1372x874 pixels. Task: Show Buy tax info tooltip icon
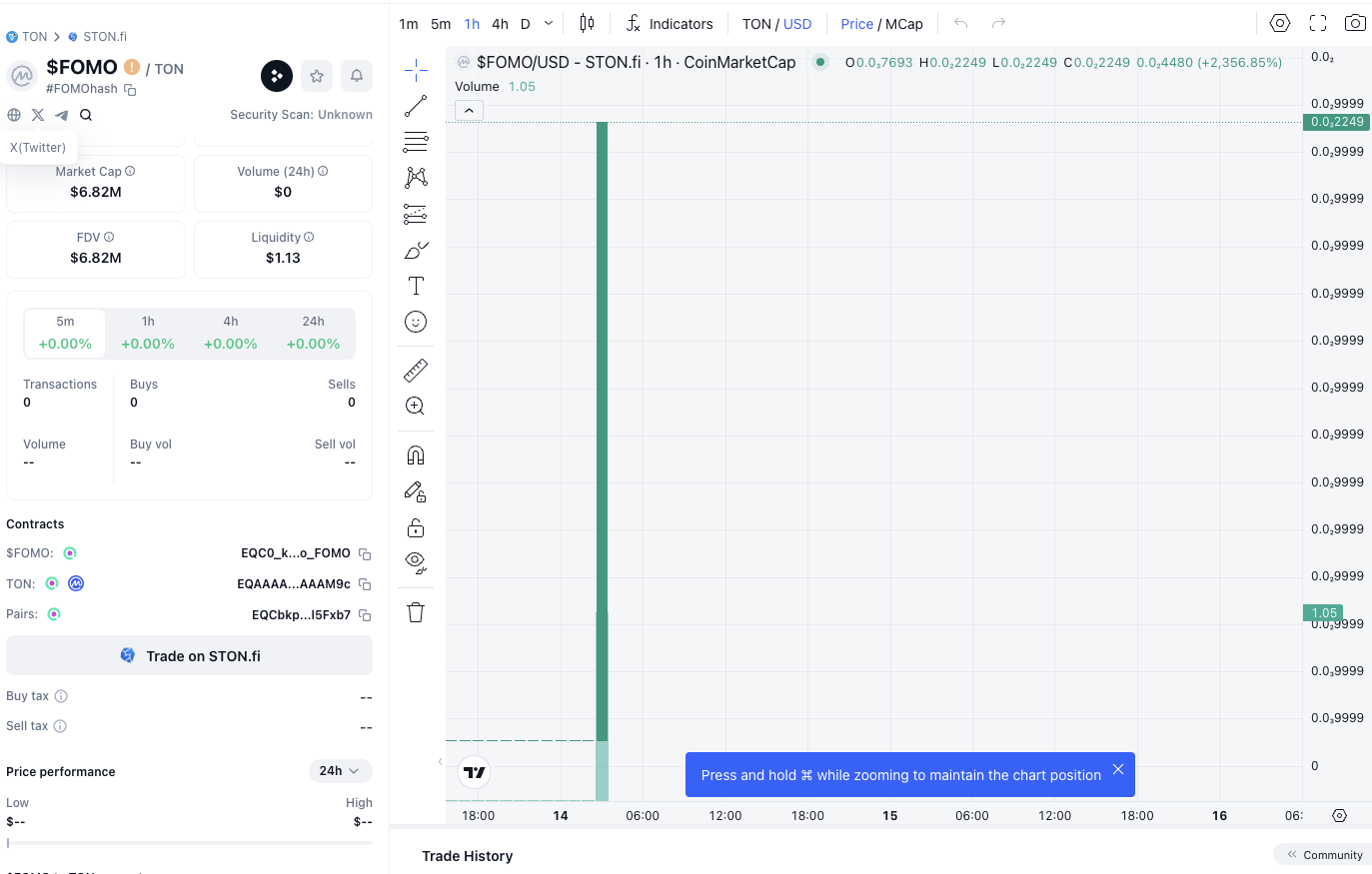click(x=61, y=696)
